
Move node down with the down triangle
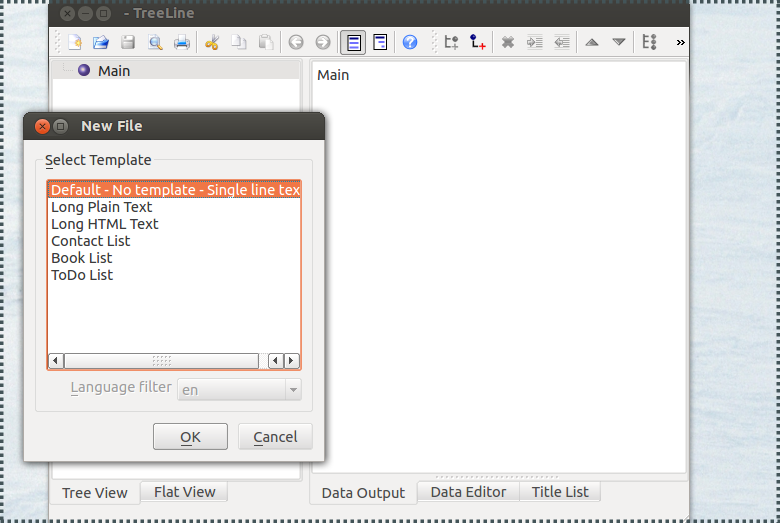pyautogui.click(x=619, y=42)
